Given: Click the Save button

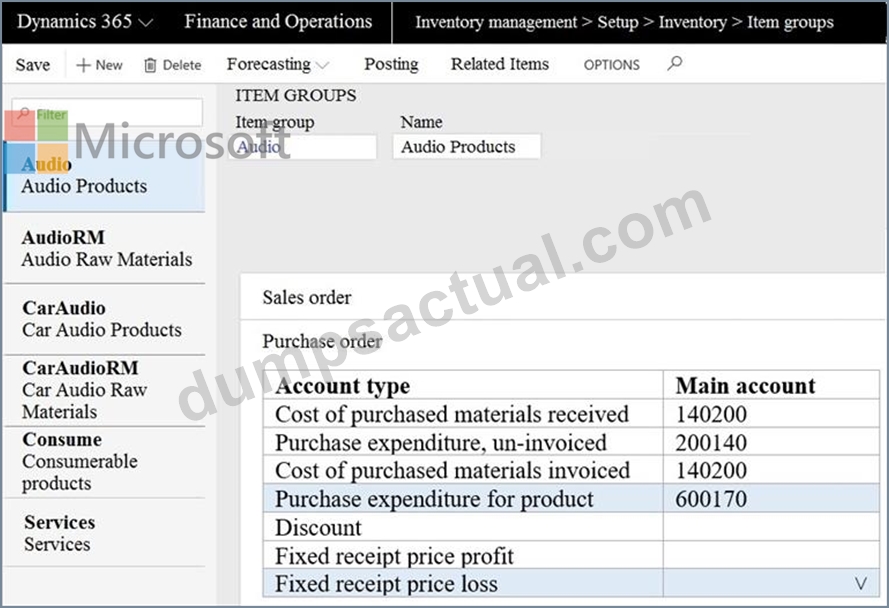Looking at the screenshot, I should [x=33, y=65].
